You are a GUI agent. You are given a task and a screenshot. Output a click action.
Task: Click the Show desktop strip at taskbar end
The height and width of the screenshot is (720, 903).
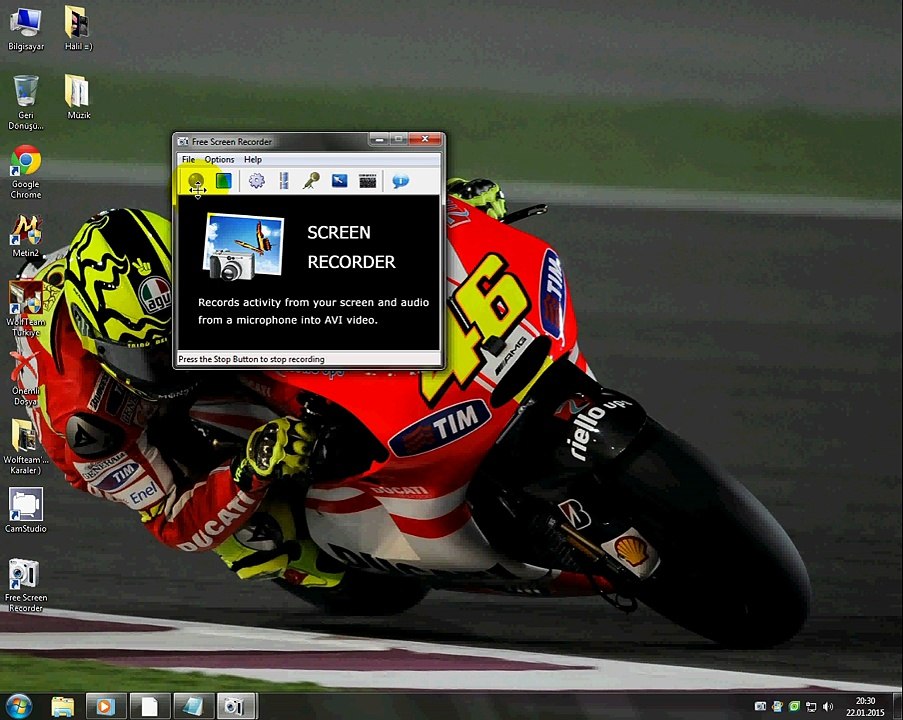[x=898, y=706]
